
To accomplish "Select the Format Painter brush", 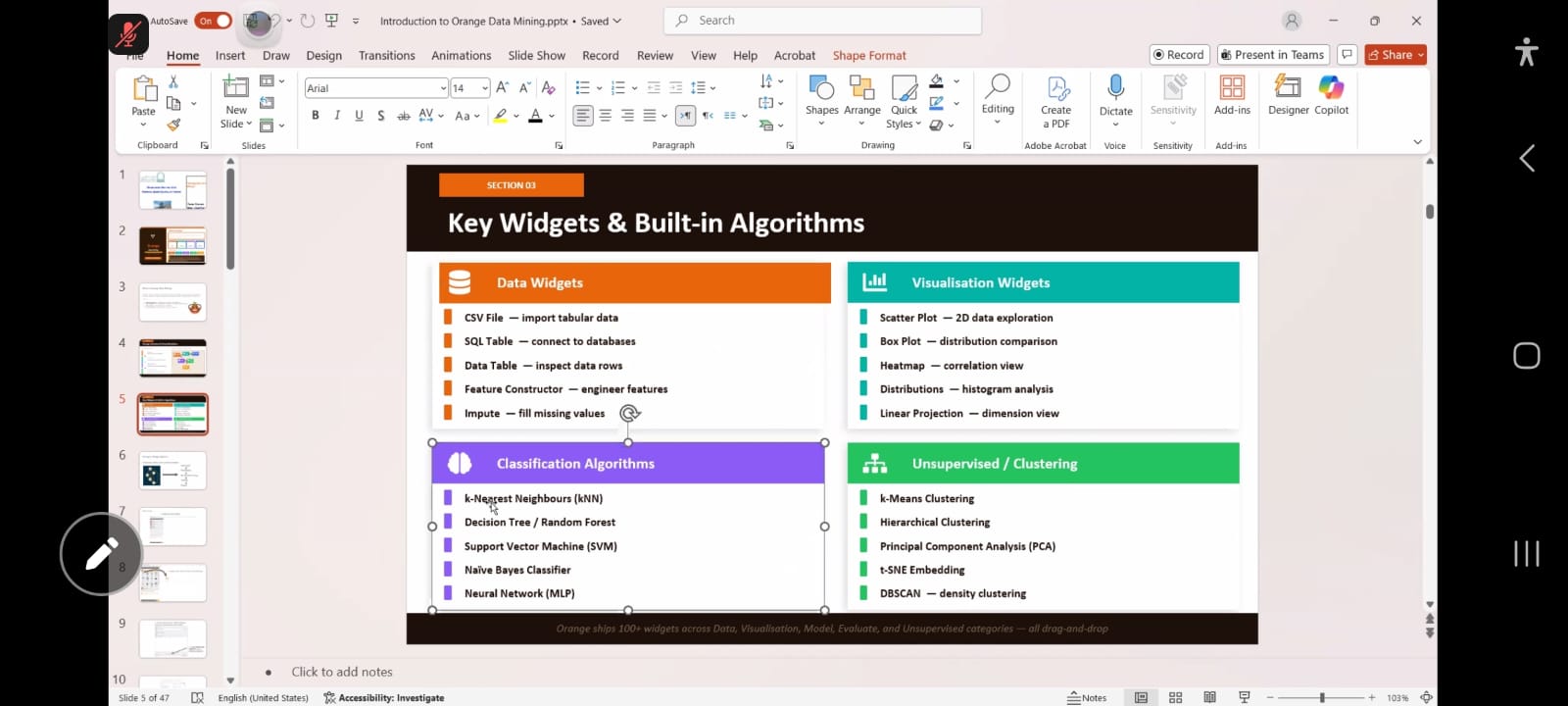I will pos(173,125).
